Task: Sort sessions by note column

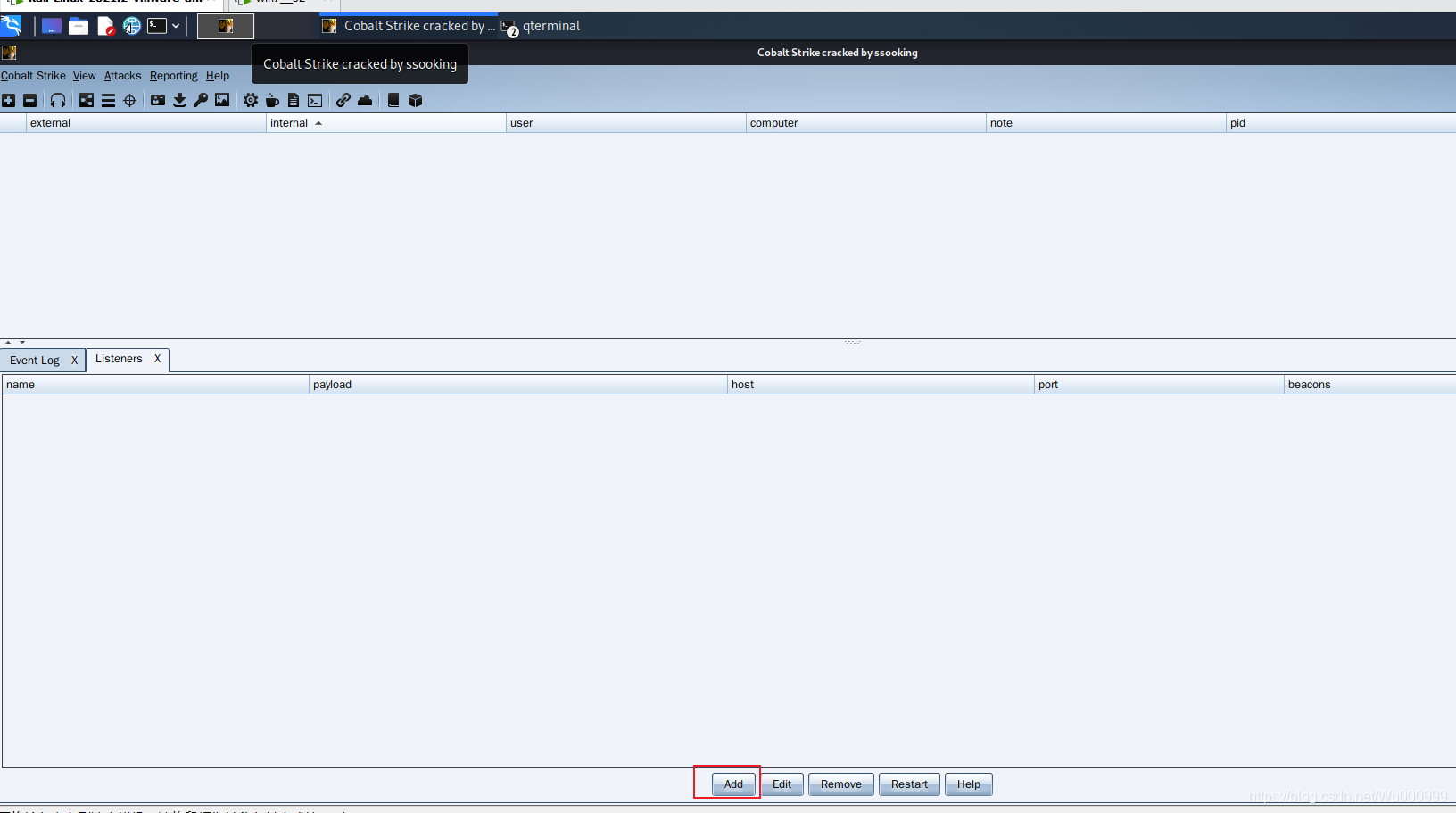Action: 1105,123
